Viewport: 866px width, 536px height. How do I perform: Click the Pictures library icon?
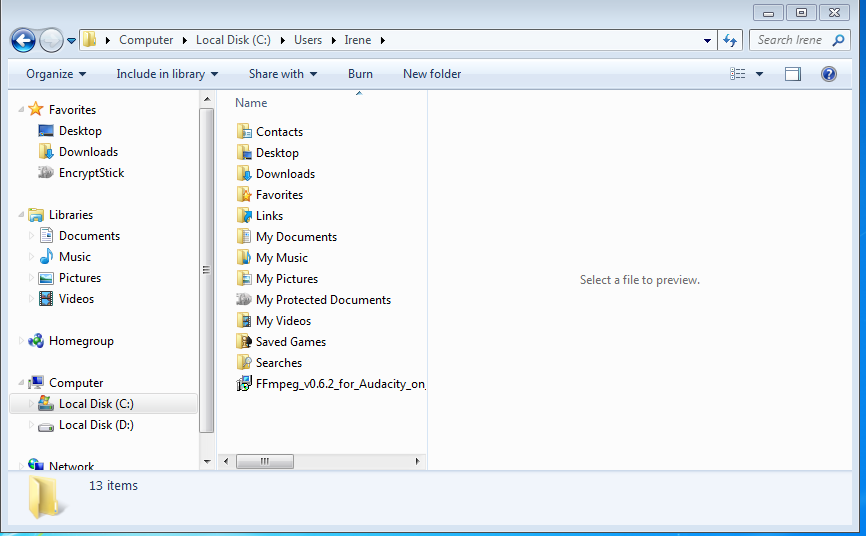tap(46, 278)
